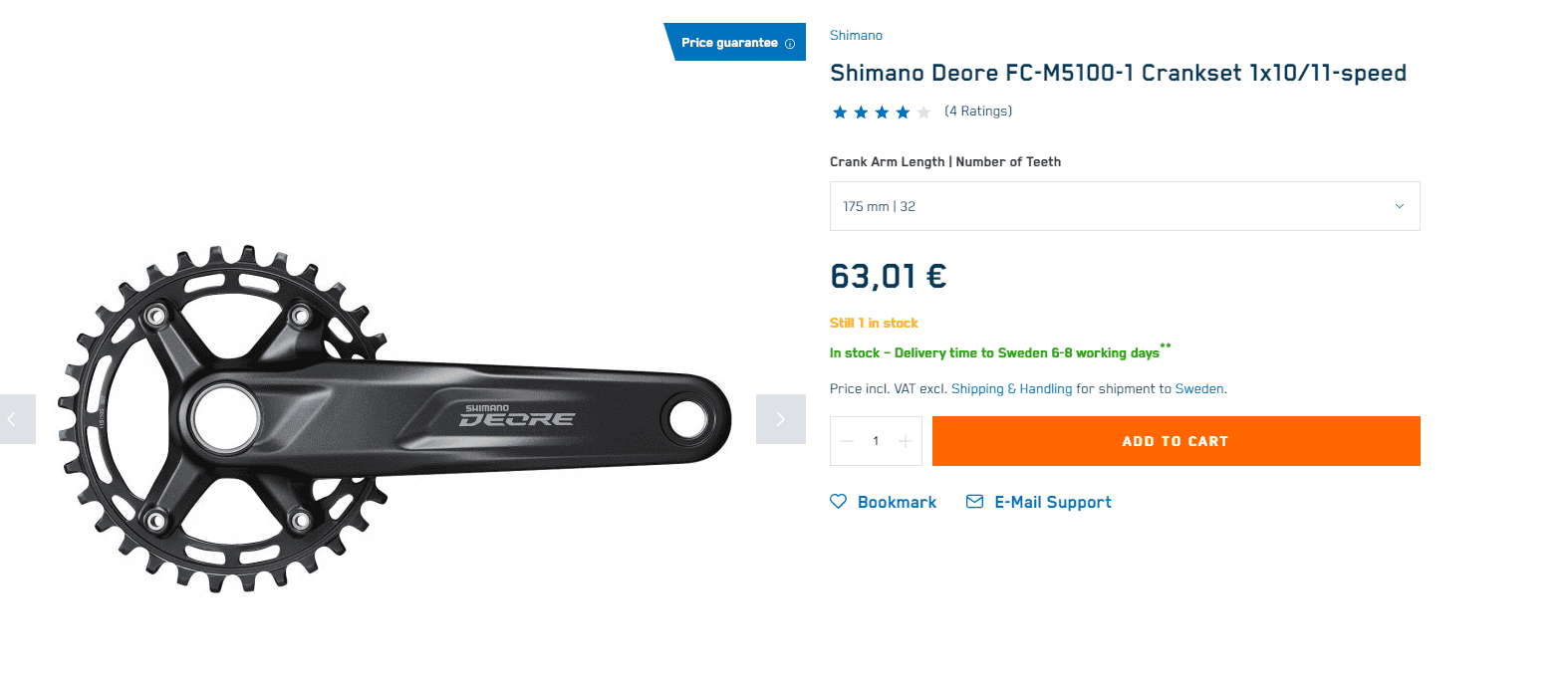Screen dimensions: 1568x685
Task: Click the chevron arrow in the 175 mm selector
Action: 1399,206
